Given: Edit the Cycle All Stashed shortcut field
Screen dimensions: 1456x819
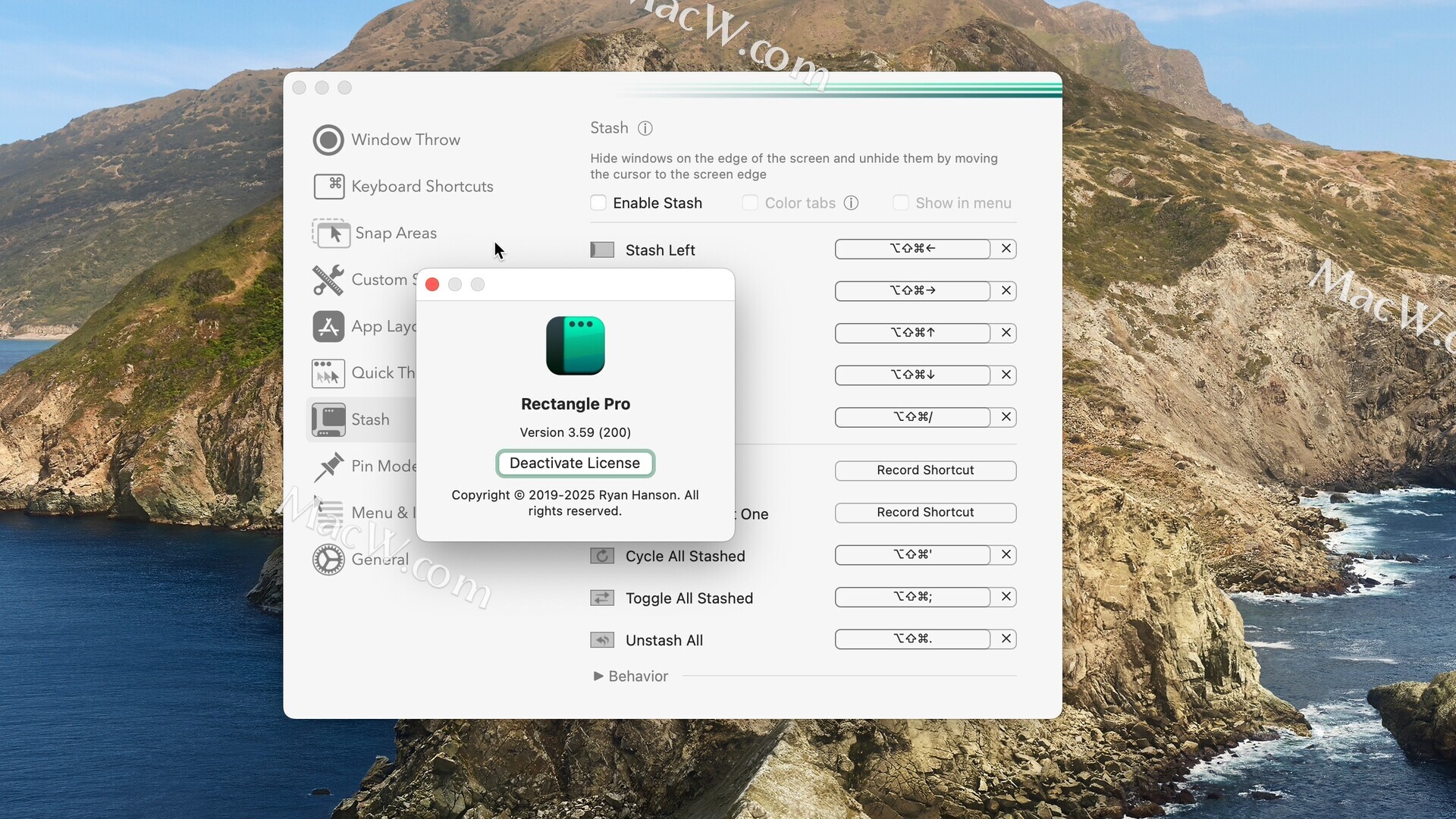Looking at the screenshot, I should [912, 555].
